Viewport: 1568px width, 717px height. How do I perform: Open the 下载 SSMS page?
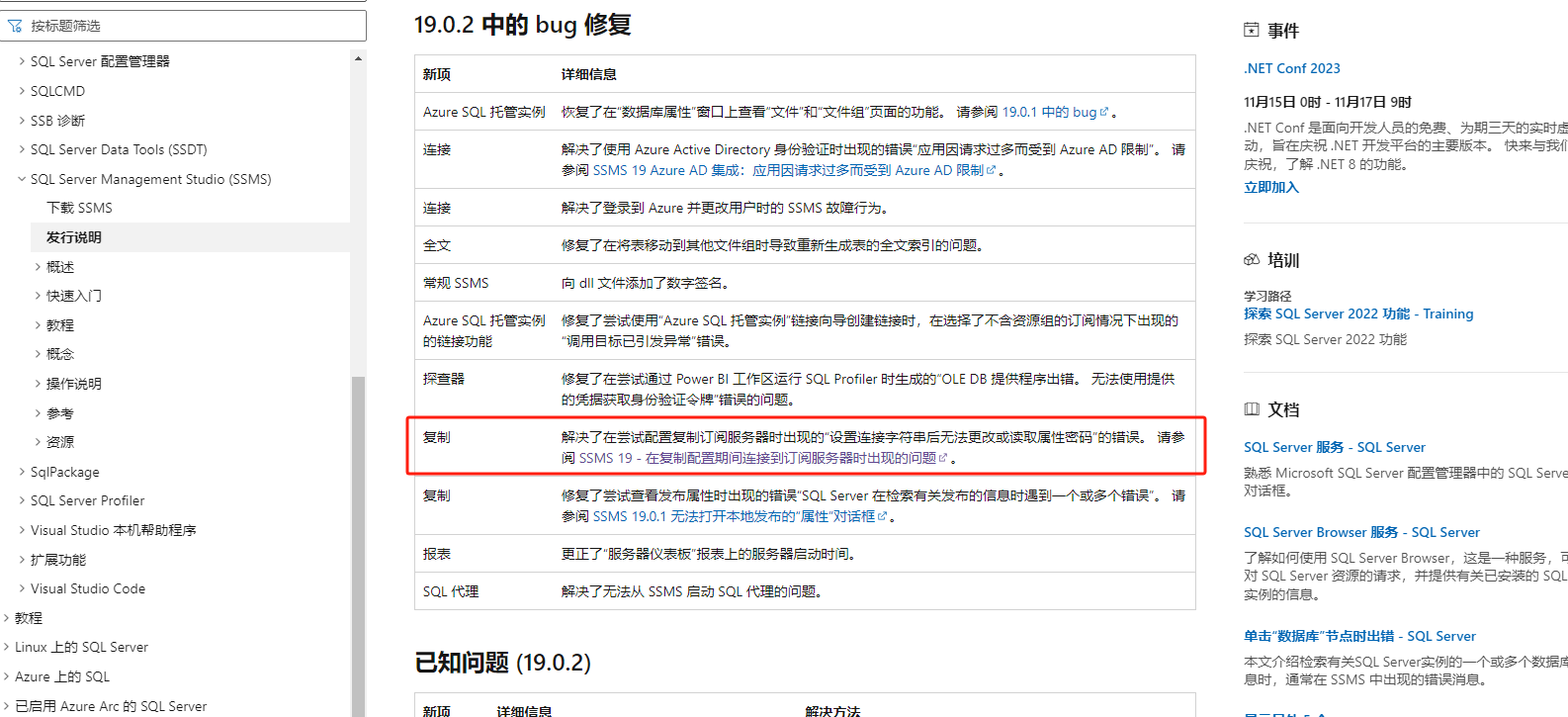pos(79,208)
